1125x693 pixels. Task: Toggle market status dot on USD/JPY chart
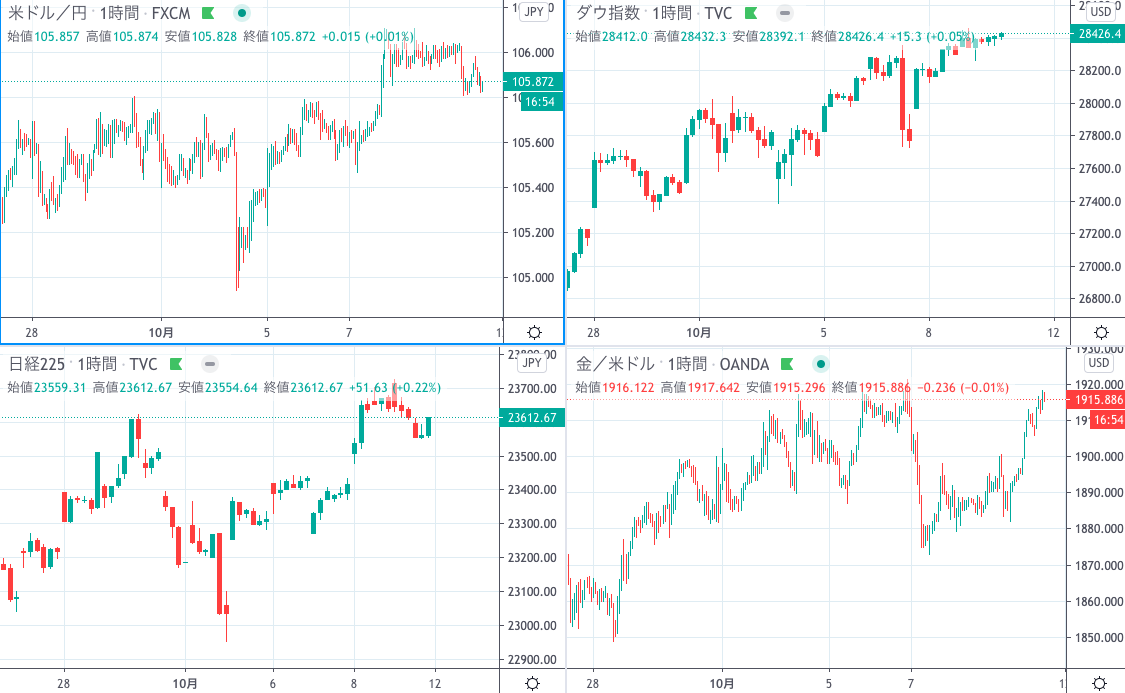(x=242, y=13)
